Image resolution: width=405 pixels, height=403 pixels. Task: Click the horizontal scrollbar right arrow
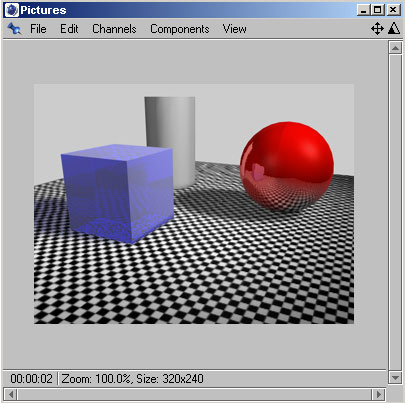(x=379, y=394)
